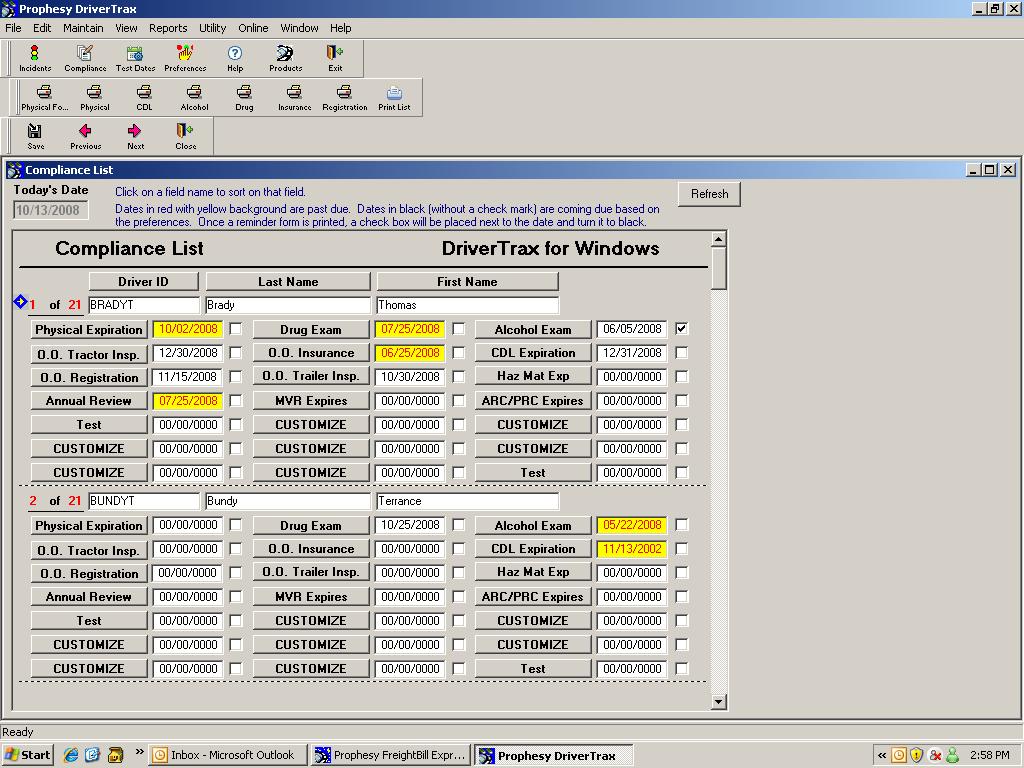Print the Physical reminder
The height and width of the screenshot is (768, 1024).
[95, 98]
